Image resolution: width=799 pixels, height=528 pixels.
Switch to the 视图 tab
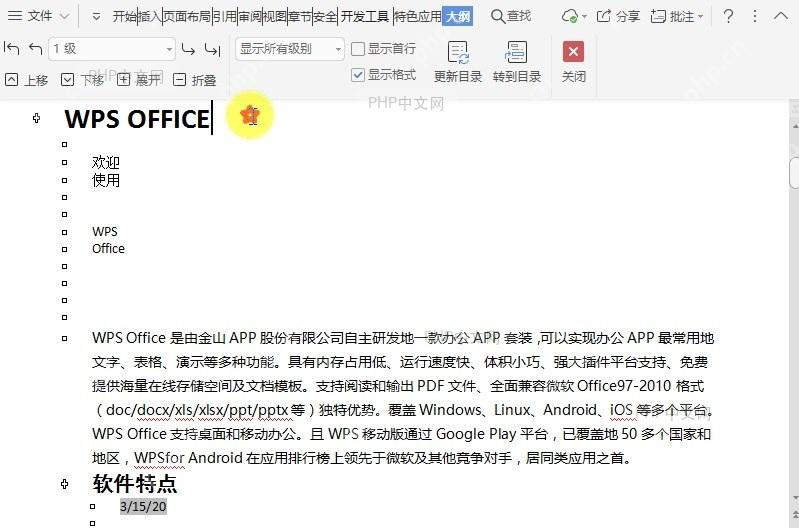click(x=274, y=16)
